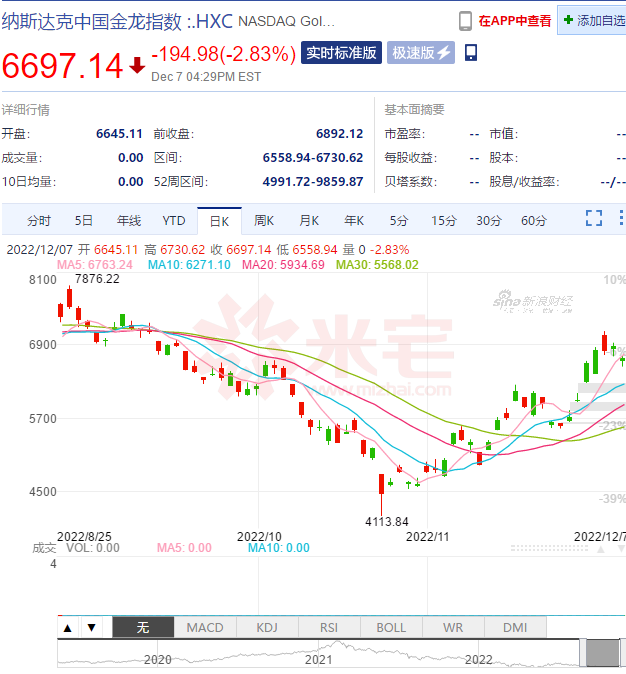Click the 开盘 value 6645.11
Screen dimensions: 626x674
pos(119,134)
